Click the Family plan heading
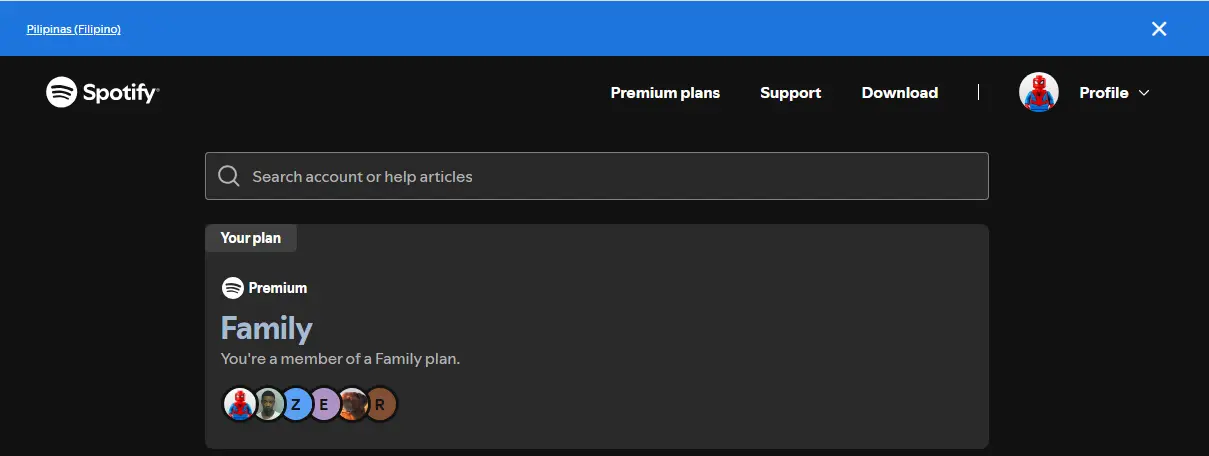The image size is (1209, 456). click(x=266, y=328)
